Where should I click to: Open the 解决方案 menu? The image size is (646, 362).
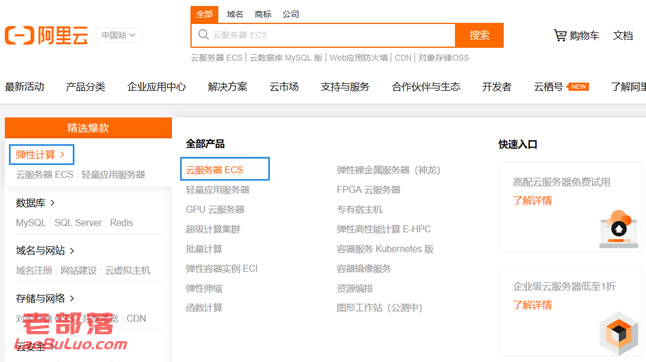(227, 86)
